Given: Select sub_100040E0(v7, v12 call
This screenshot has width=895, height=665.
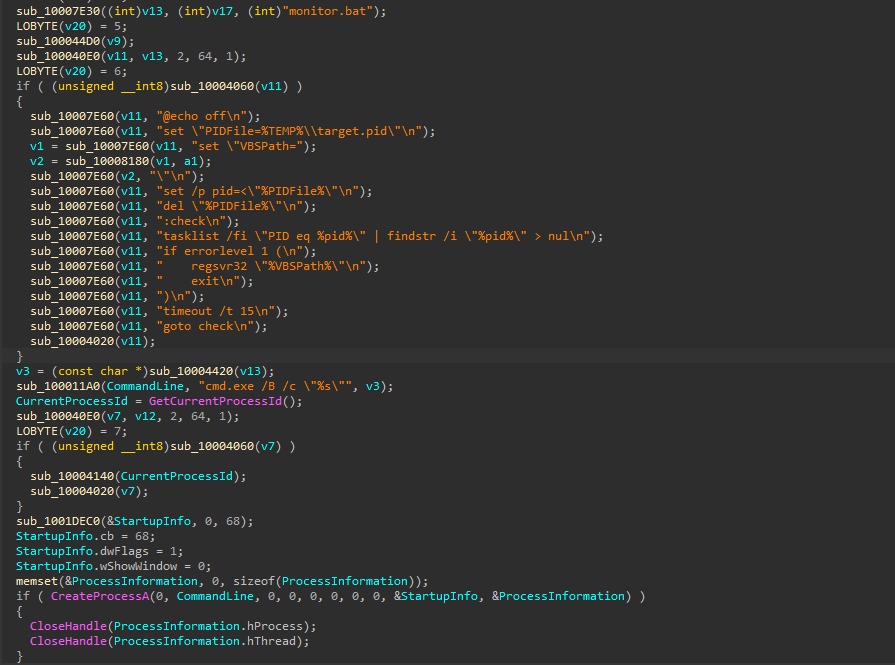Looking at the screenshot, I should [x=128, y=416].
